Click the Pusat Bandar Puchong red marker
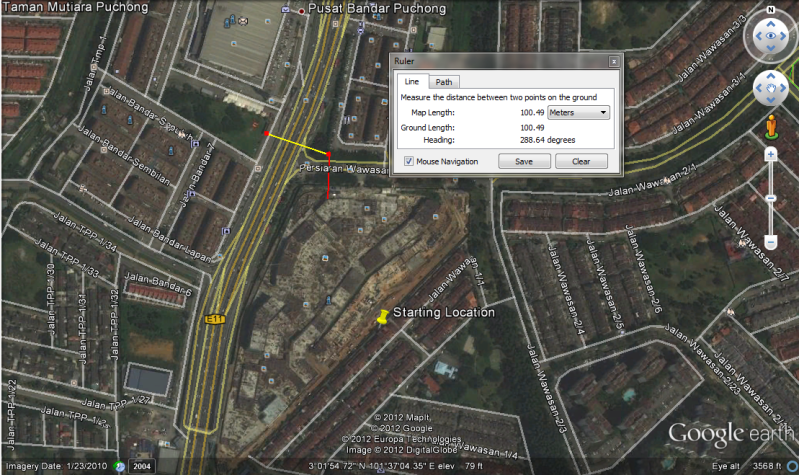The image size is (799, 475). (302, 11)
